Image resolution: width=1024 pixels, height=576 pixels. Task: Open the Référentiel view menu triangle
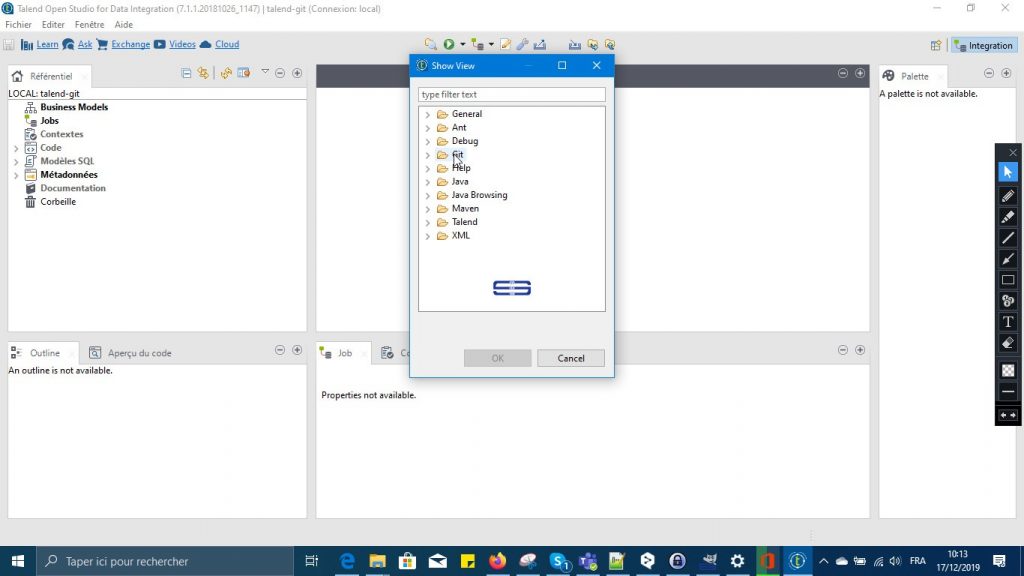265,72
